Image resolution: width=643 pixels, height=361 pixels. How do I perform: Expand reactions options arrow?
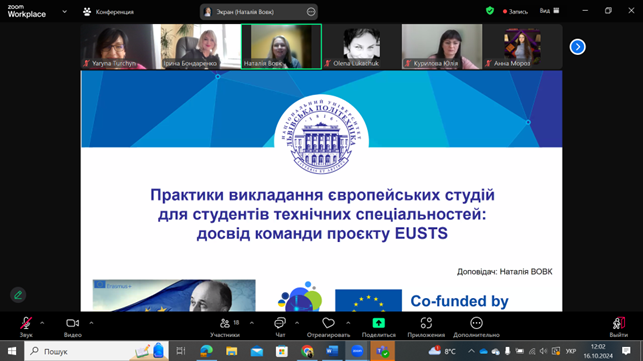(348, 323)
